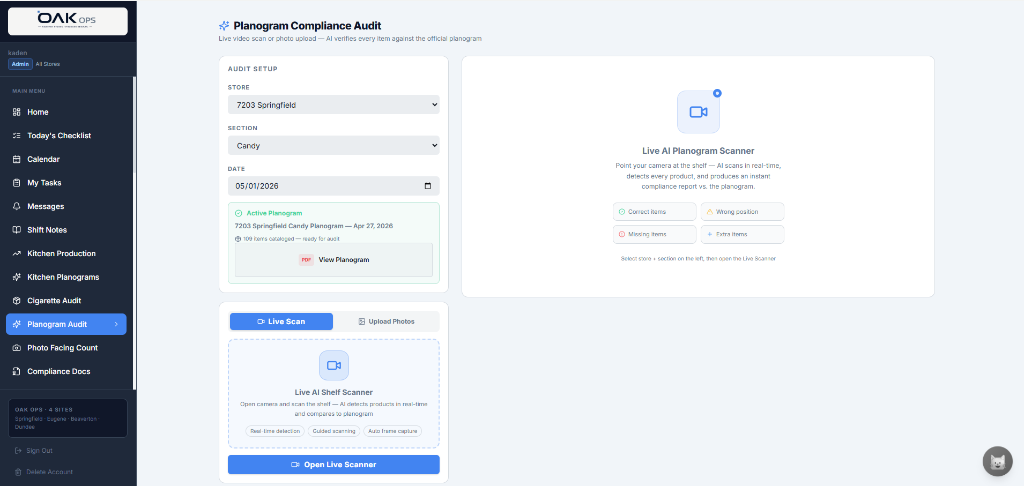Click the Photo Facing Count camera icon
The image size is (1024, 486).
click(x=17, y=348)
